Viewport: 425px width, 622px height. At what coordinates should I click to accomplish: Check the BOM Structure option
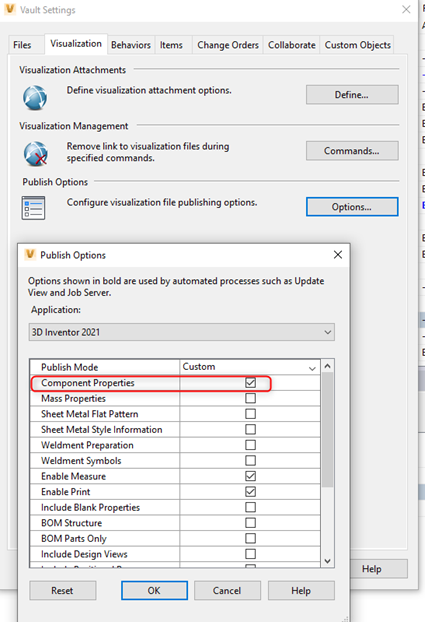pyautogui.click(x=250, y=523)
